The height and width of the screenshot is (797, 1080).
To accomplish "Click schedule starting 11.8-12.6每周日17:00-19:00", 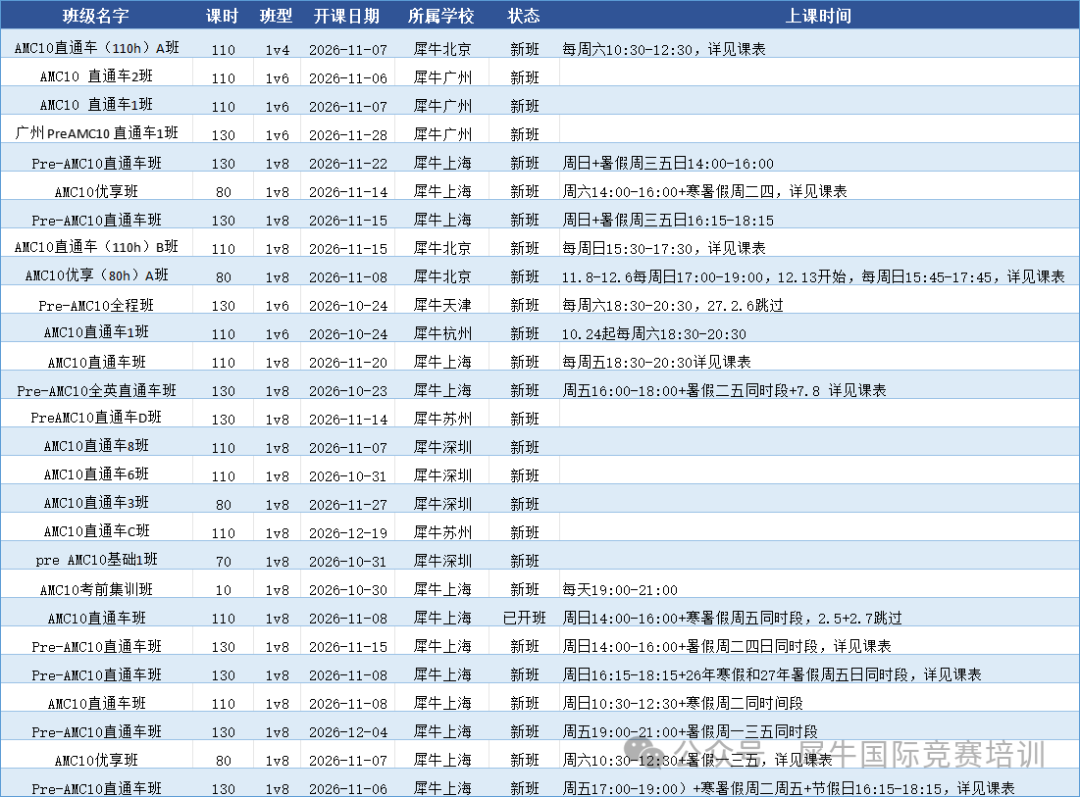I will [x=813, y=277].
